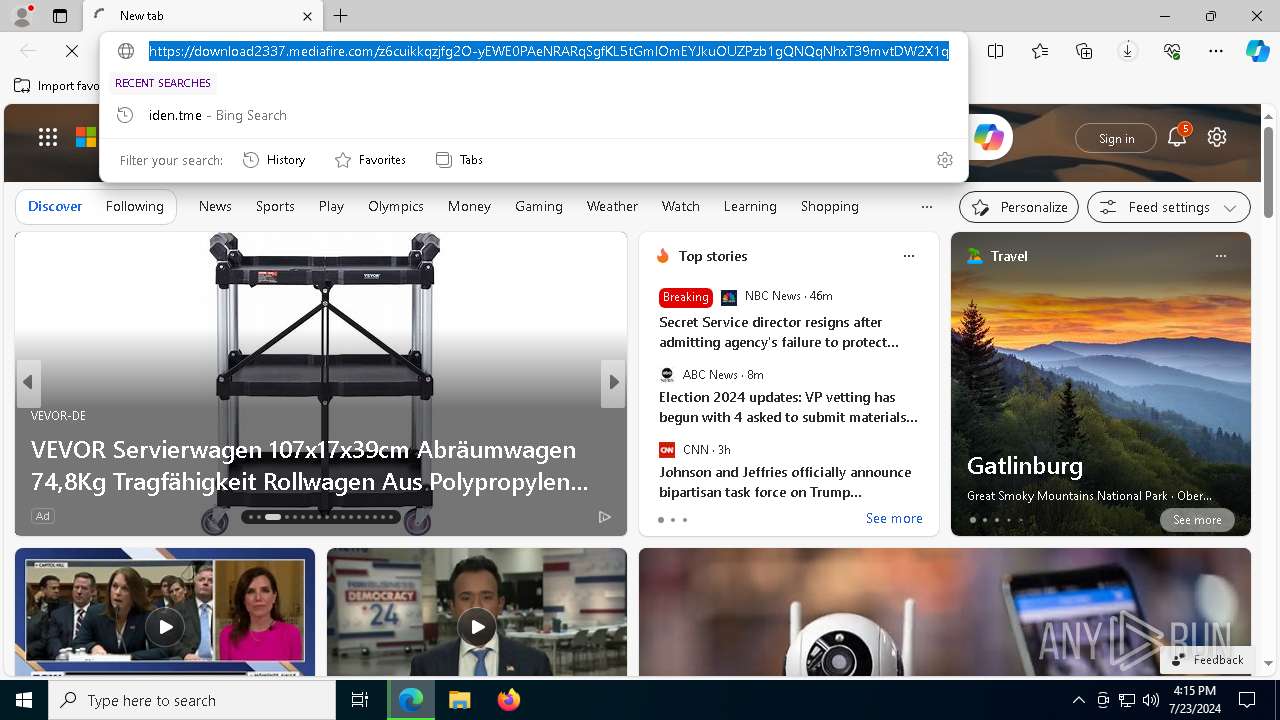This screenshot has height=720, width=1280.
Task: Open Windows Task View
Action: [x=360, y=700]
